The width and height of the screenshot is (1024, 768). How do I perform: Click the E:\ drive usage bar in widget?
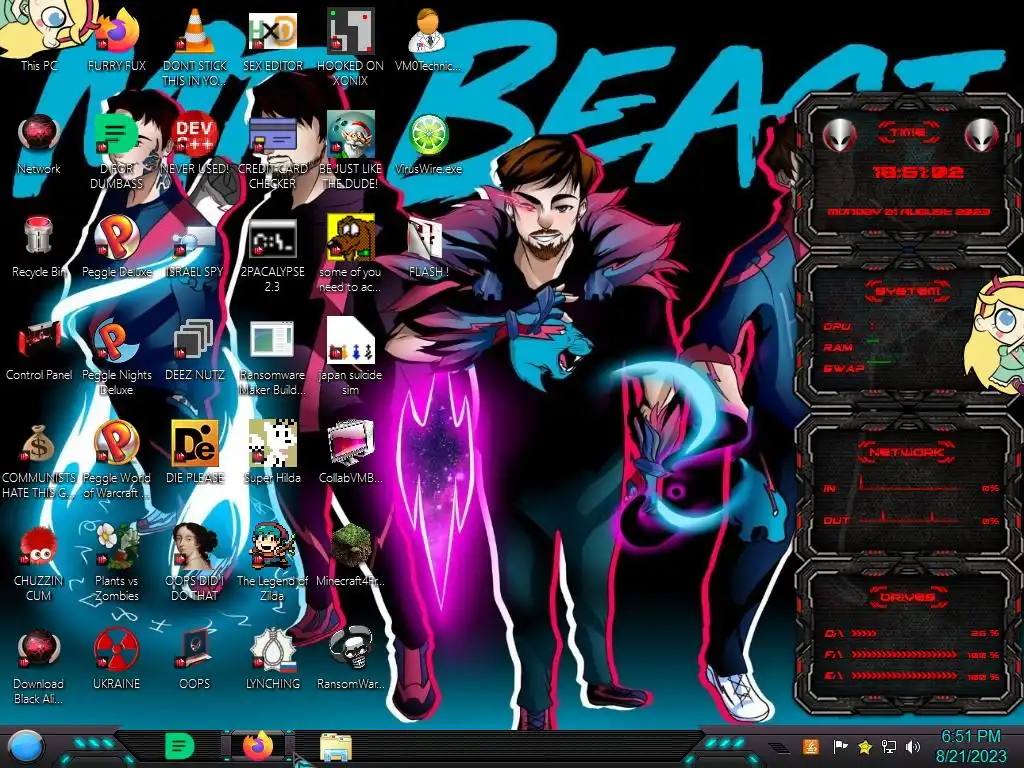tap(912, 676)
